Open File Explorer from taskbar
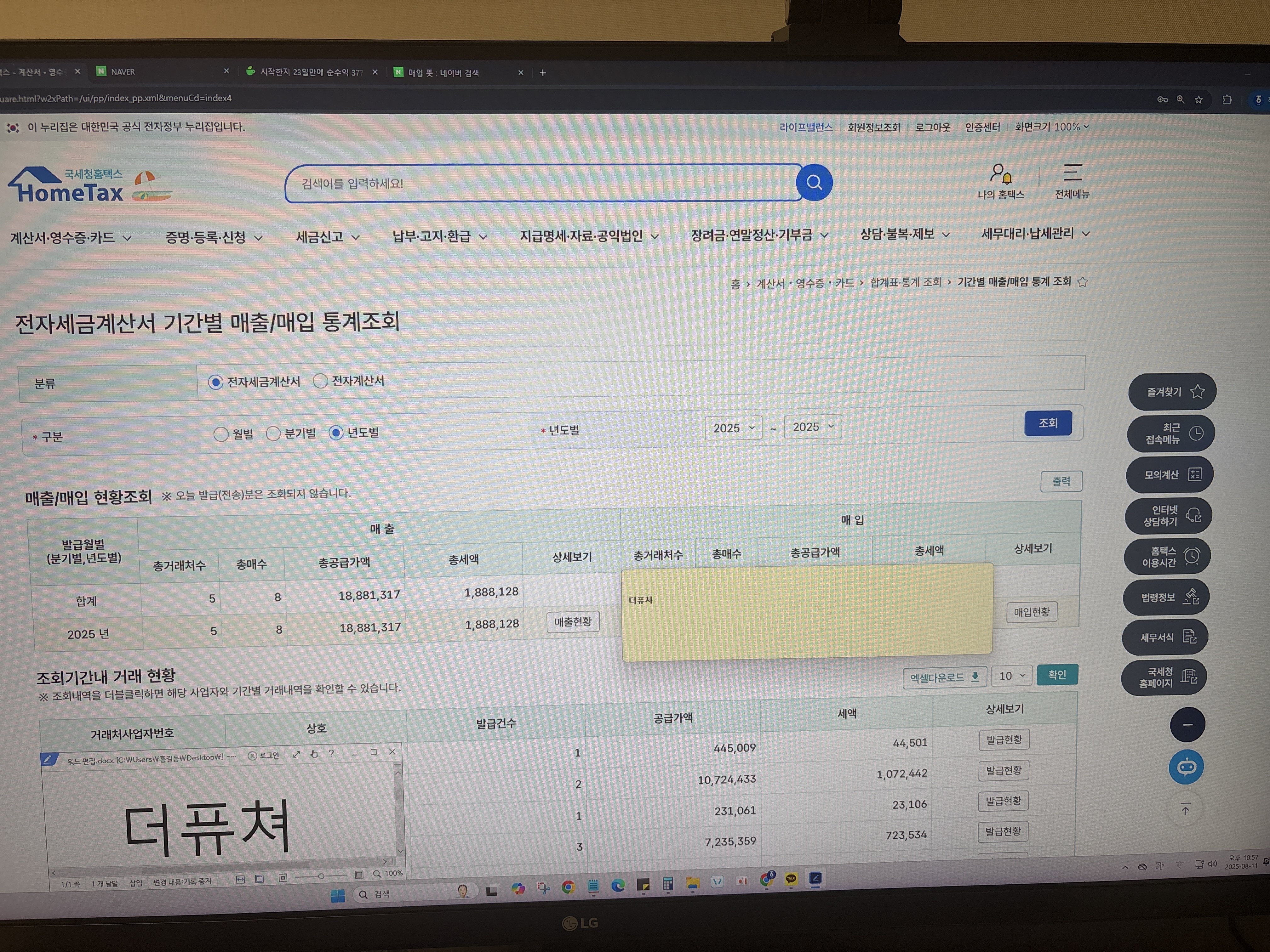 click(692, 884)
